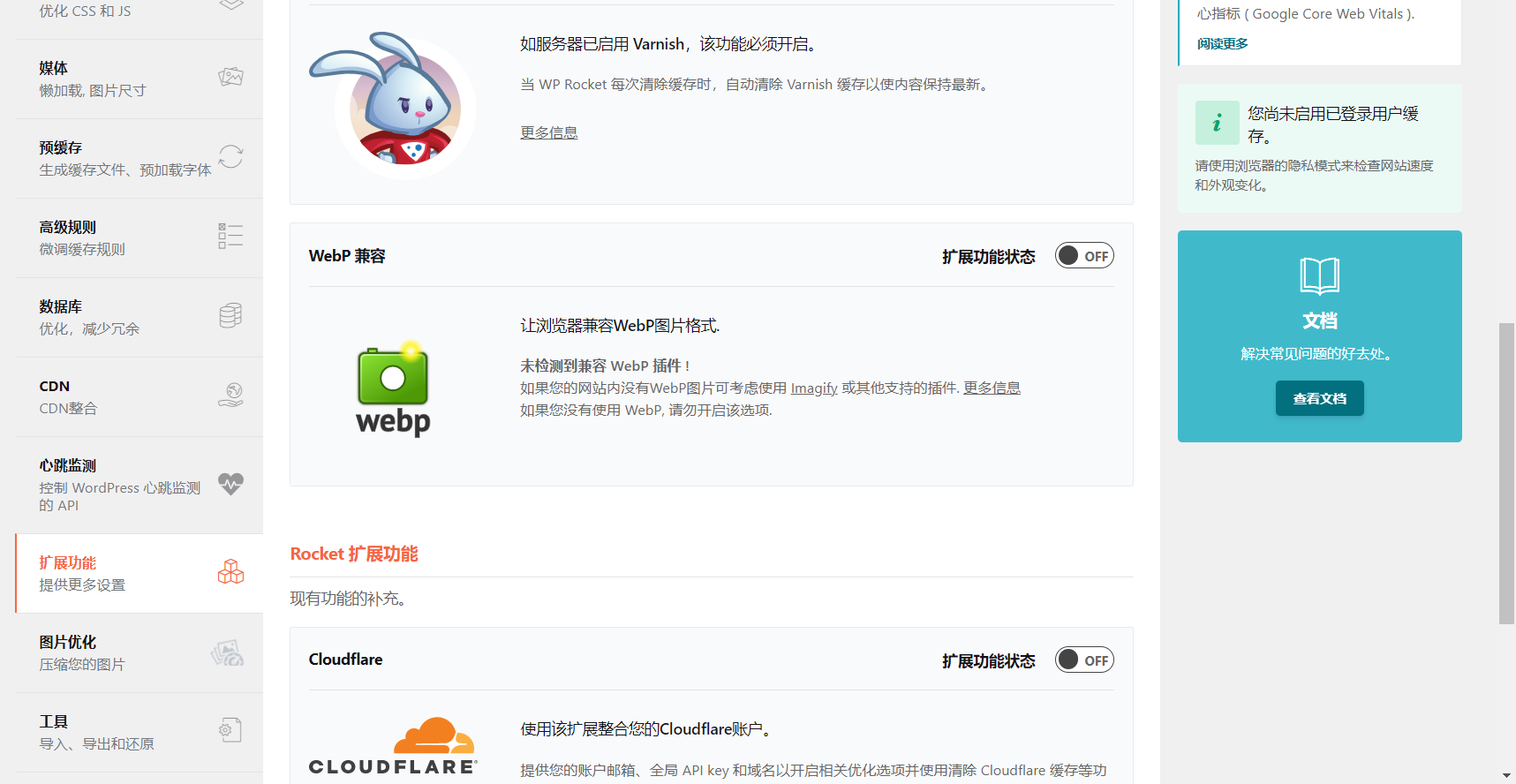Click the preload (预缓存) refresh icon
The width and height of the screenshot is (1516, 784).
point(230,156)
